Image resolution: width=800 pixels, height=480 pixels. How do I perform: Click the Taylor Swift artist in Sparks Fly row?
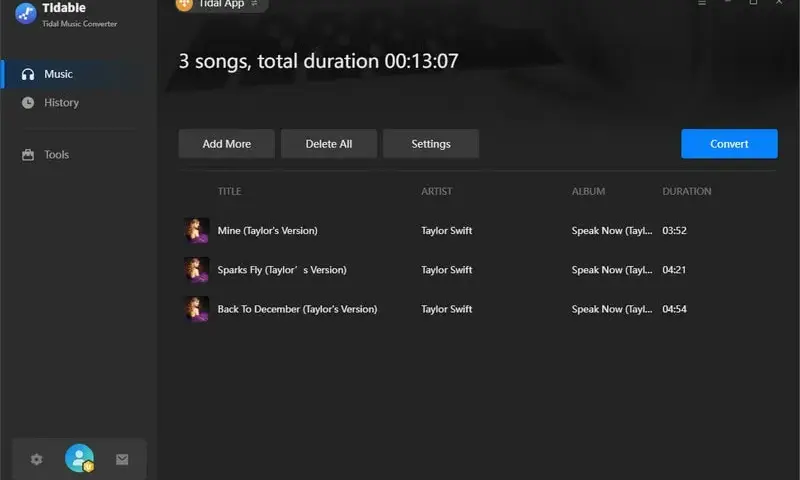coord(446,270)
